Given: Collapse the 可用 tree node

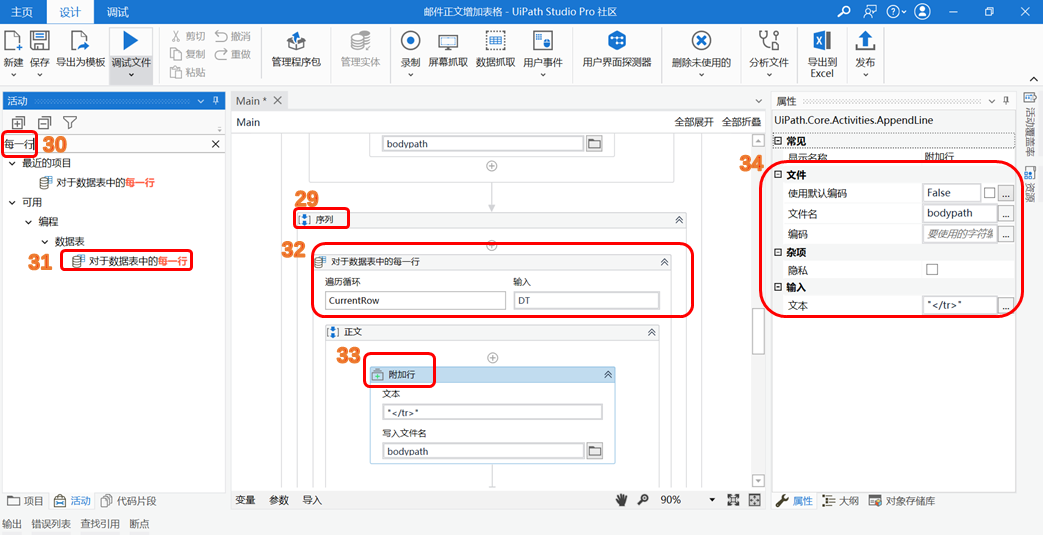Looking at the screenshot, I should coord(13,202).
